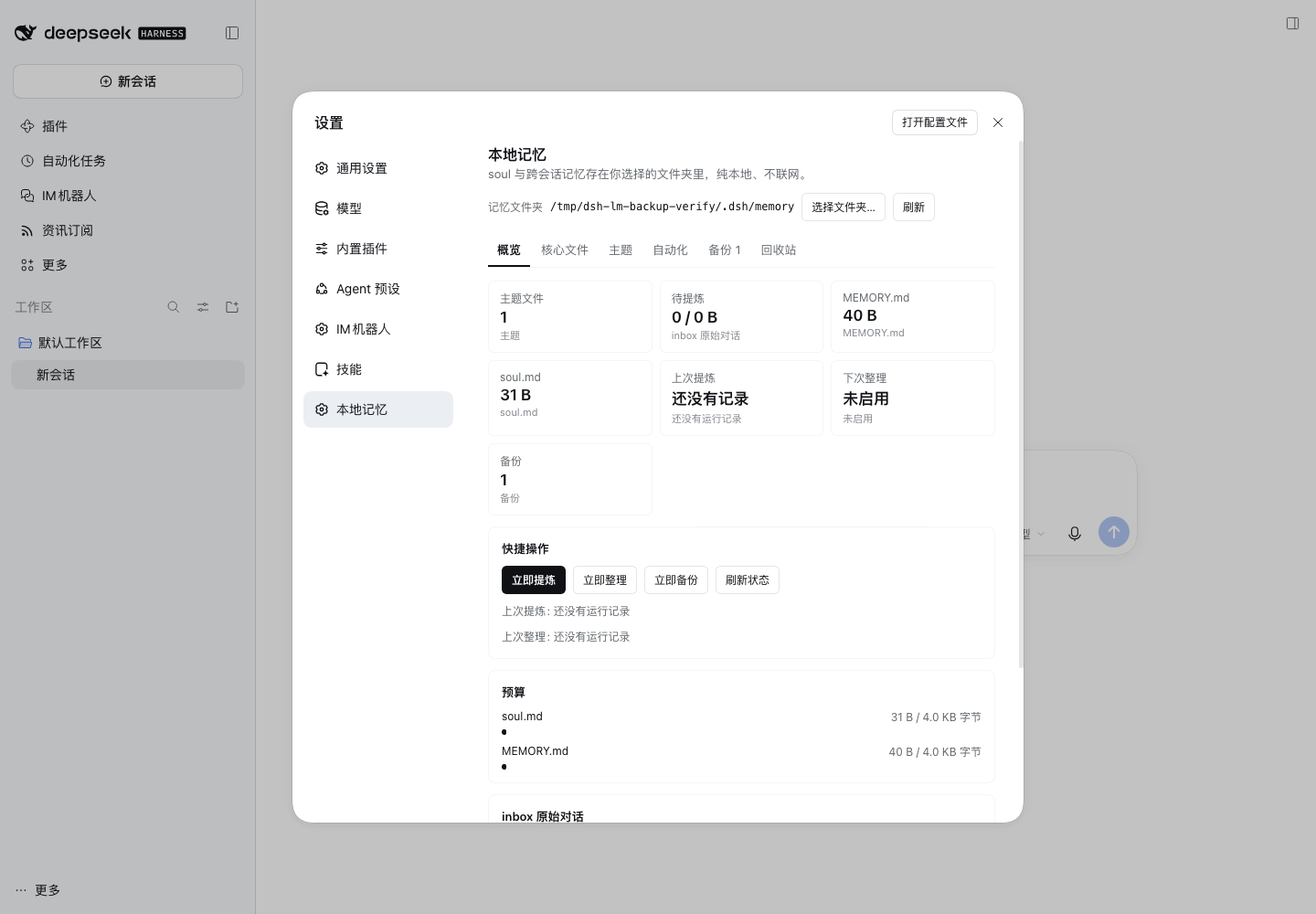Switch to 回收站 tab
This screenshot has height=914, width=1316.
(x=779, y=250)
